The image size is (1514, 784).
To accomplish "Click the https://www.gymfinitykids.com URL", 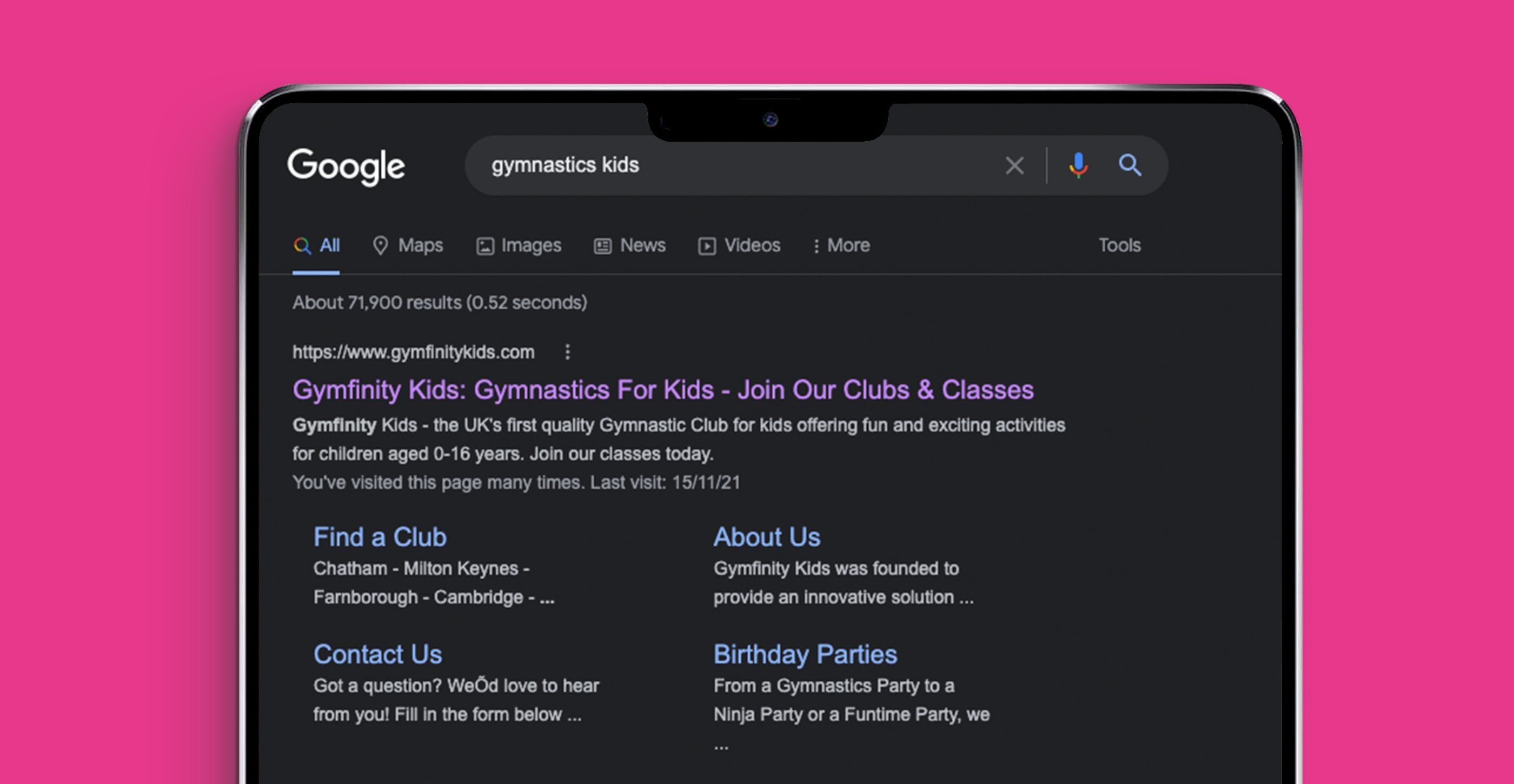I will pos(413,352).
